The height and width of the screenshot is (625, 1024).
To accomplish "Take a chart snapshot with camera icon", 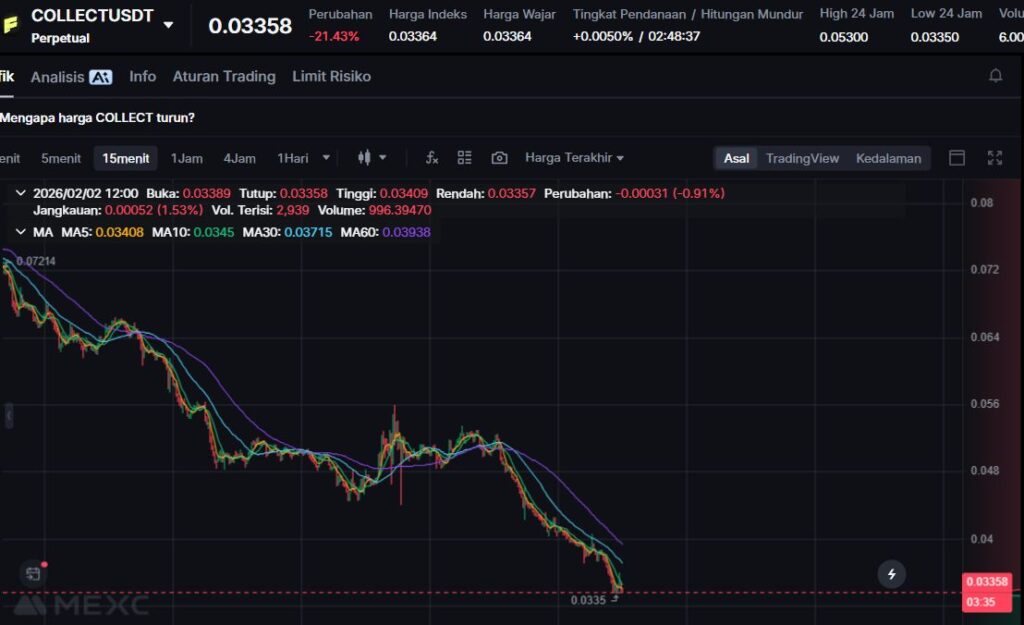I will (x=499, y=158).
